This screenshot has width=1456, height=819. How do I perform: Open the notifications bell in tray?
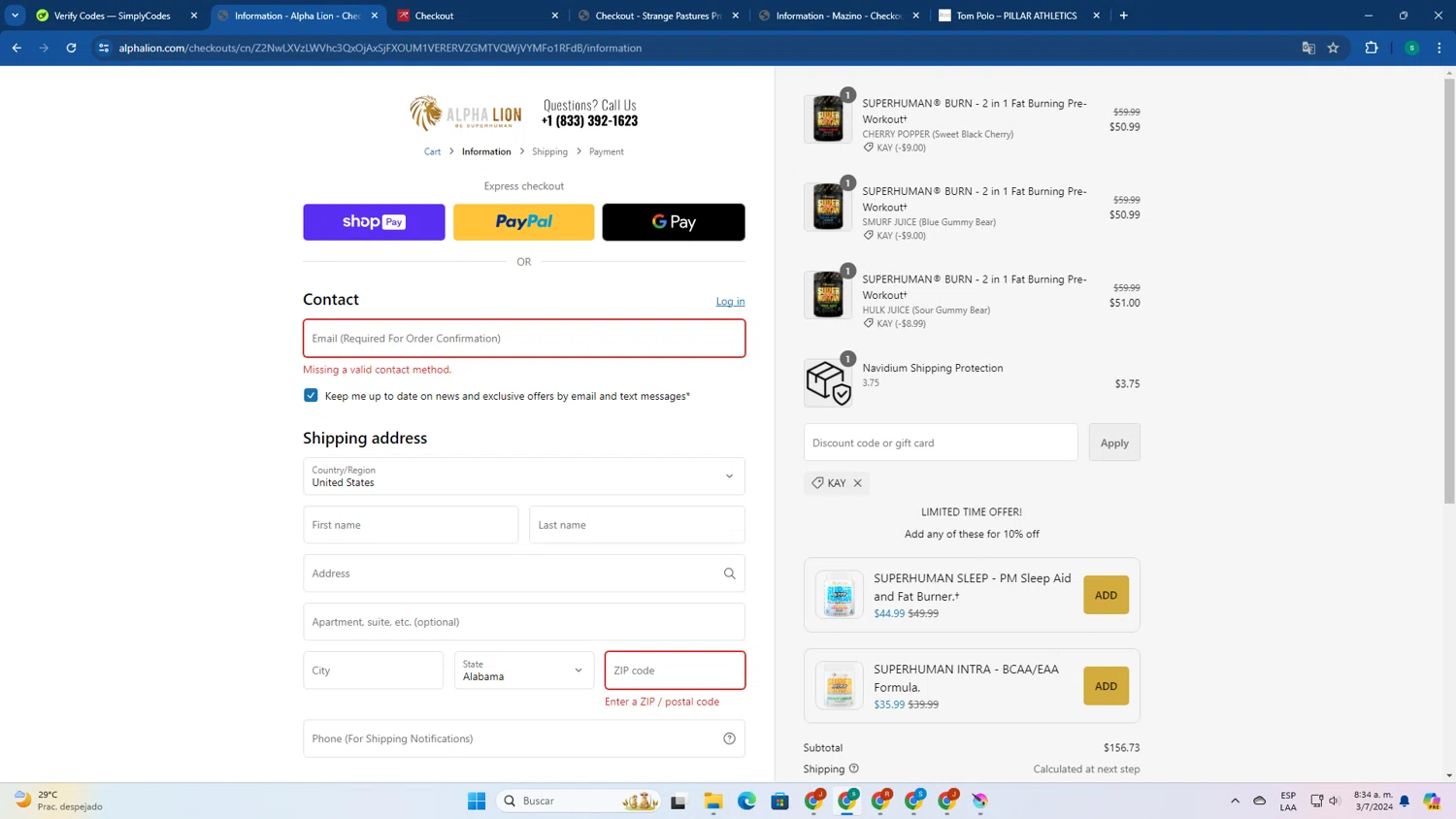[1405, 801]
